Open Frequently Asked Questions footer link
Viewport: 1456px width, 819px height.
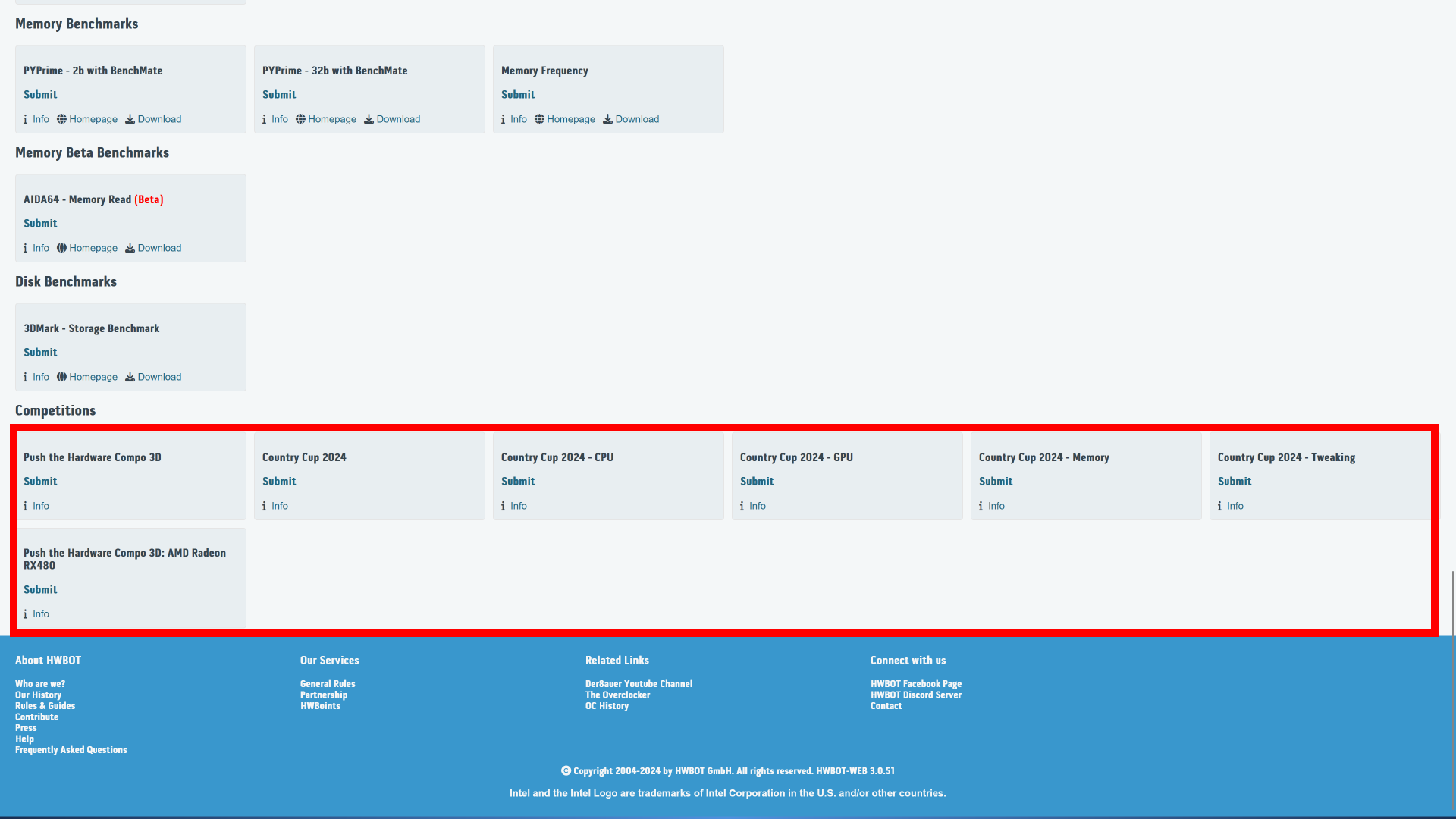(71, 750)
